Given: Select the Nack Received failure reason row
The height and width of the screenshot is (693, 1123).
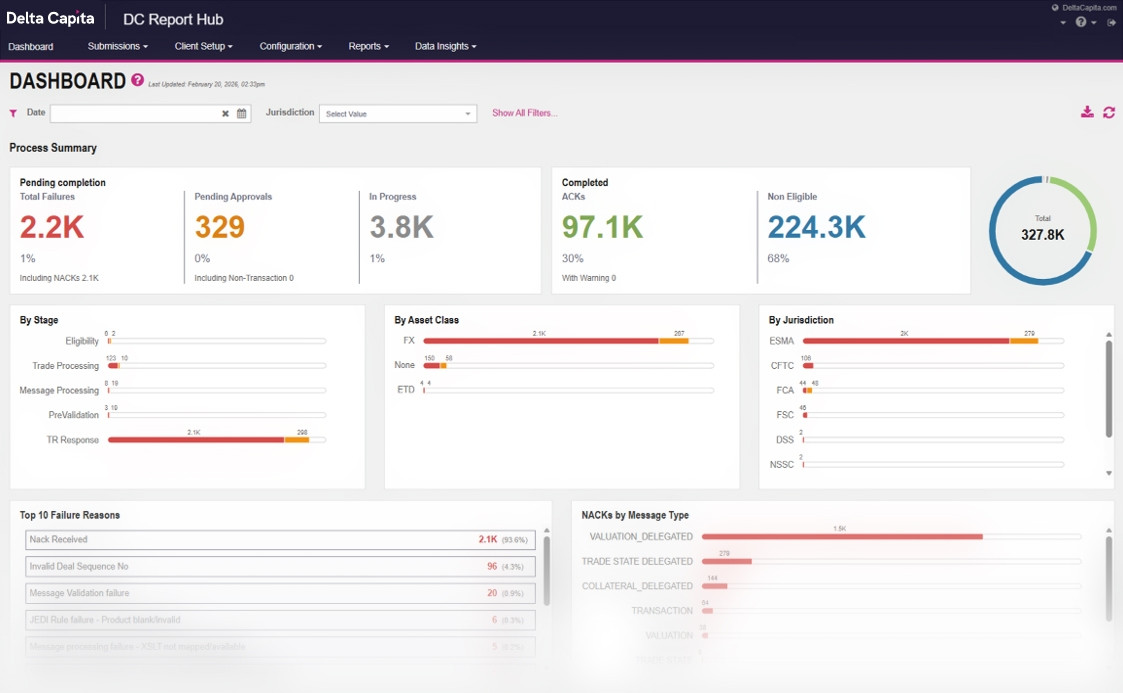Looking at the screenshot, I should 280,540.
